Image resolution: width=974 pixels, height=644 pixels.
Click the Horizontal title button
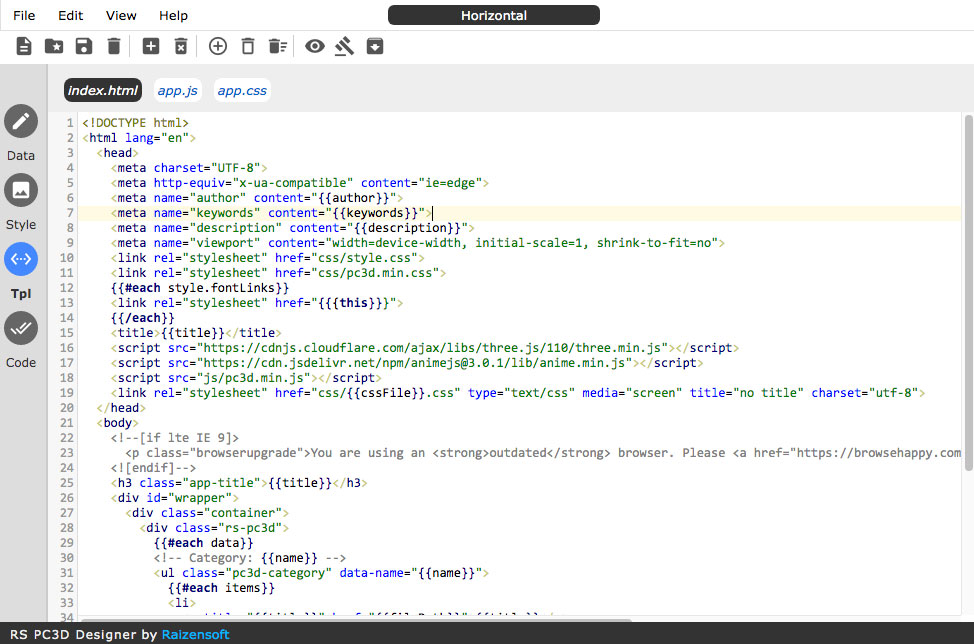click(494, 16)
